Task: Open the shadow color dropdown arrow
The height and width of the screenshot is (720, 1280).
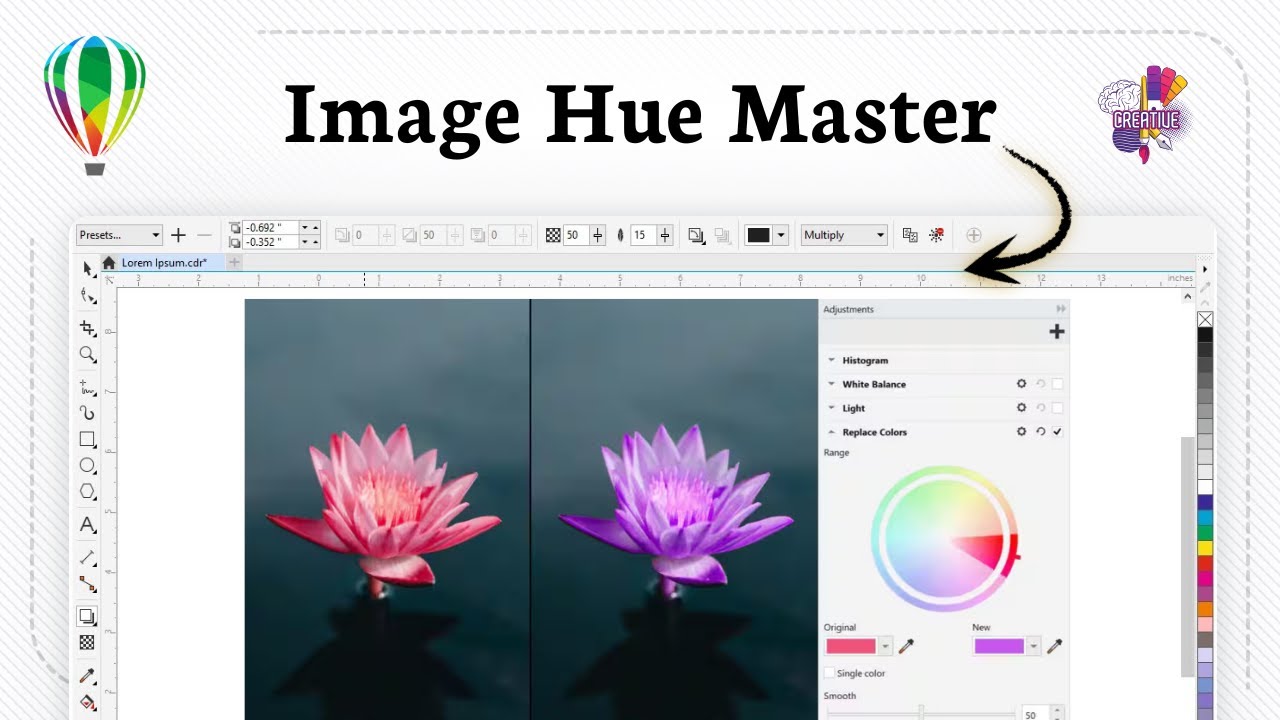Action: pyautogui.click(x=781, y=235)
